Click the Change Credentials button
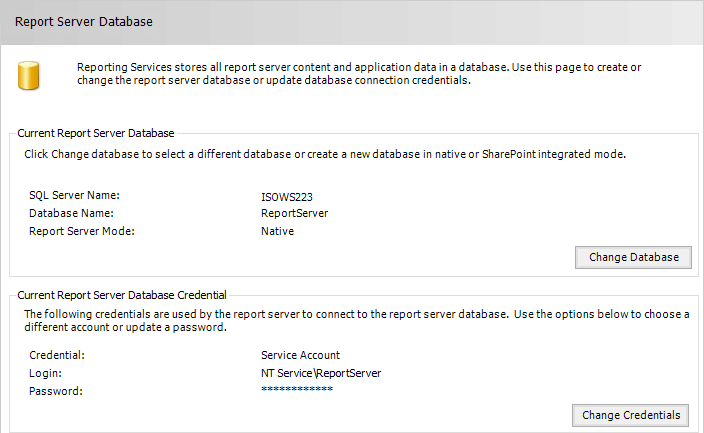 [x=630, y=415]
